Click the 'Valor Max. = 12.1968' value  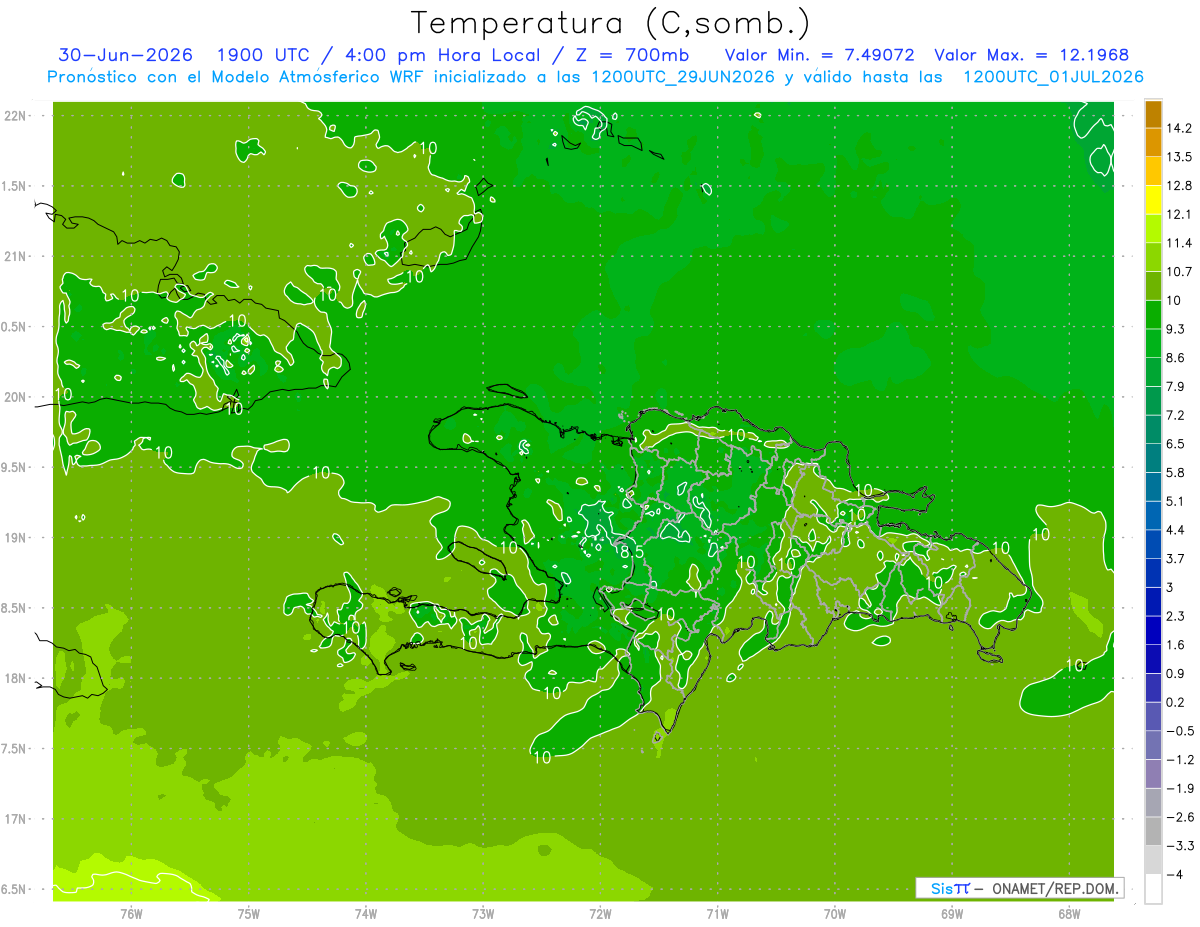coord(1031,55)
